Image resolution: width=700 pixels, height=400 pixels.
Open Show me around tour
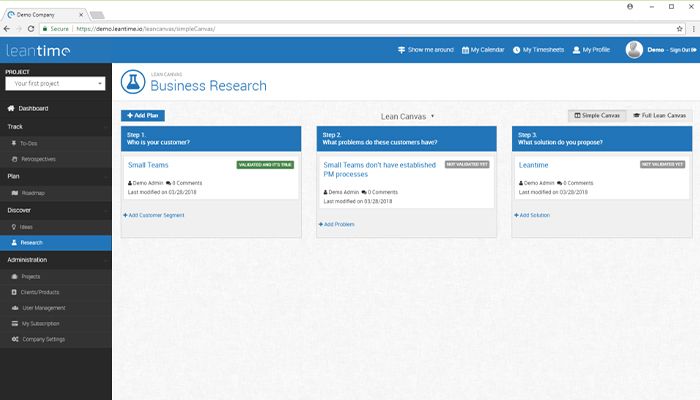[x=425, y=50]
